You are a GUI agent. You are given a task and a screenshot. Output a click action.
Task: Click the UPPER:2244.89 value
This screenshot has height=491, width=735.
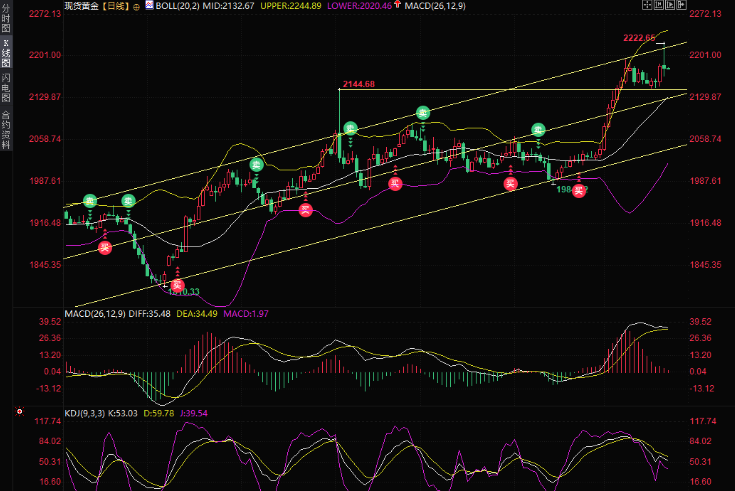pos(291,6)
